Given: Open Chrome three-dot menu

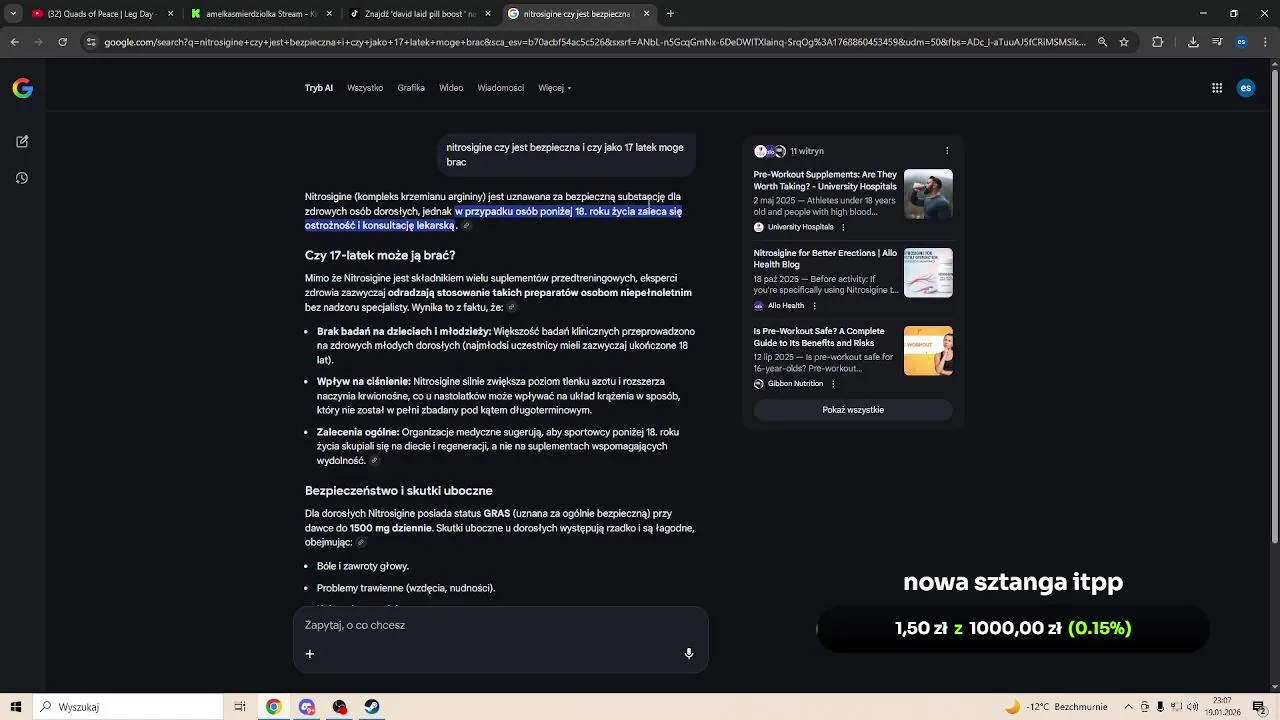Looking at the screenshot, I should point(1265,42).
